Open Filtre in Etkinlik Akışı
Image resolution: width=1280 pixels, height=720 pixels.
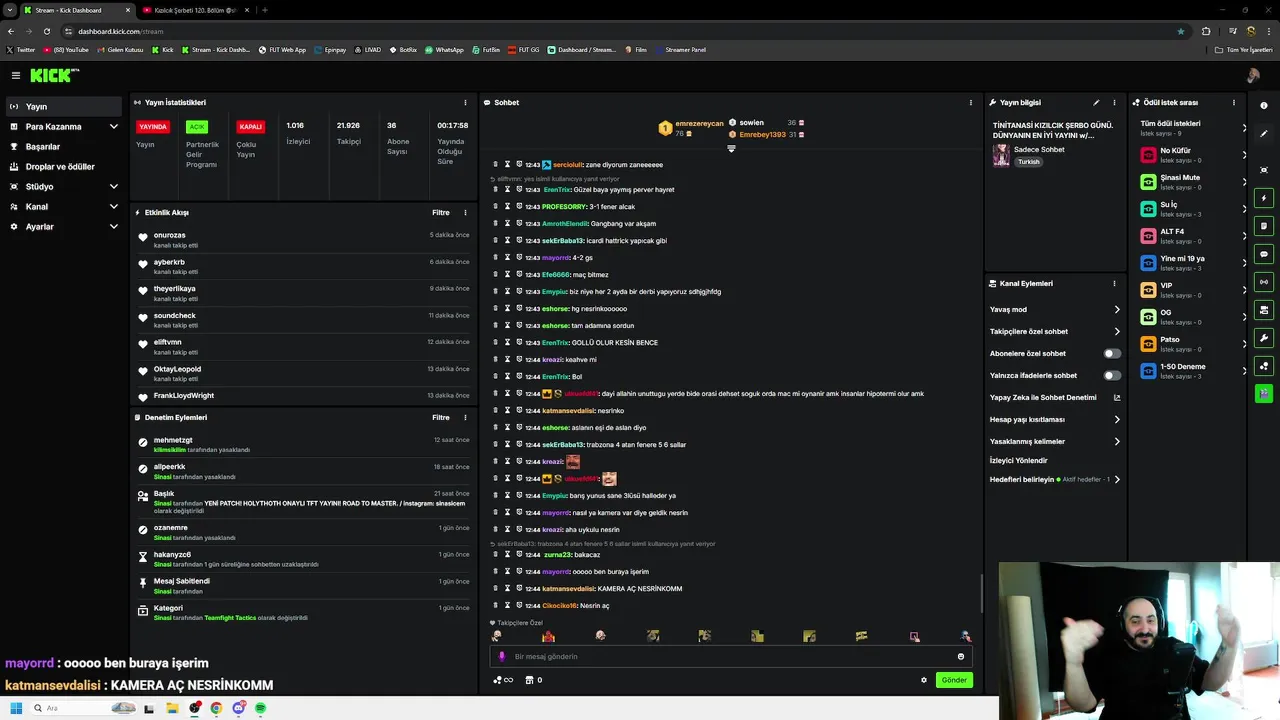[440, 212]
